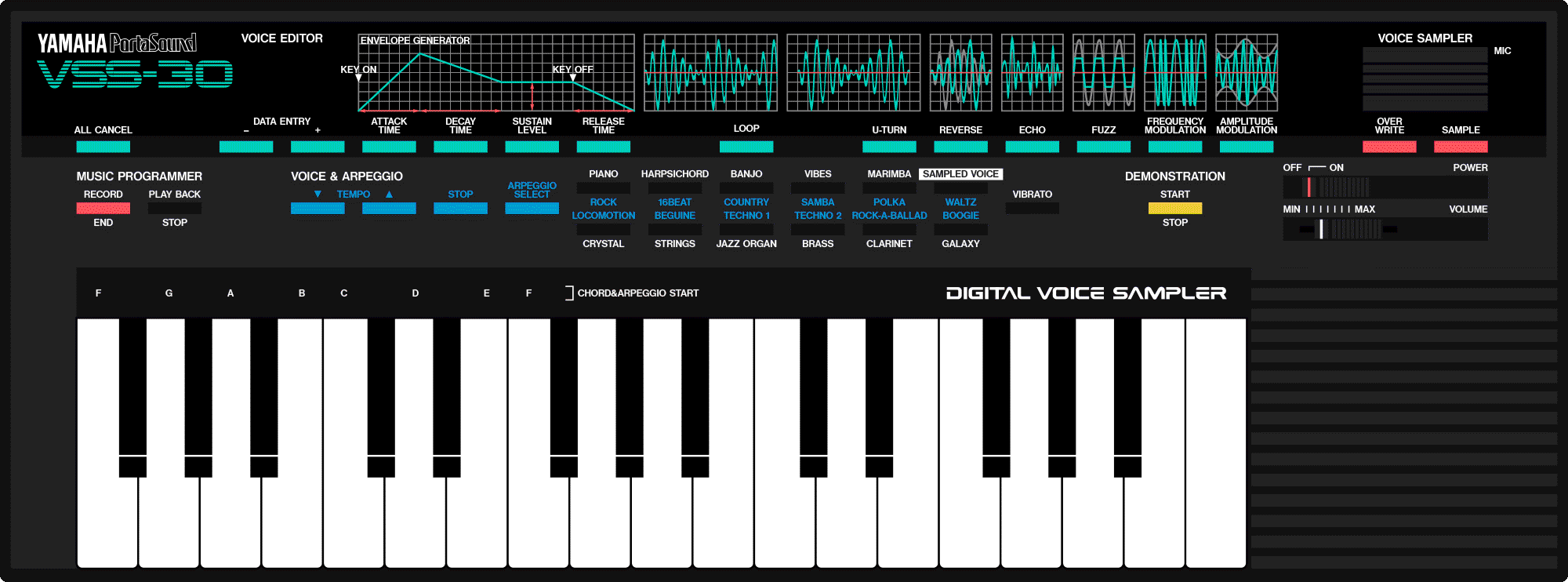
Task: Select the BANJO / COUNTRY voice button
Action: (x=746, y=188)
